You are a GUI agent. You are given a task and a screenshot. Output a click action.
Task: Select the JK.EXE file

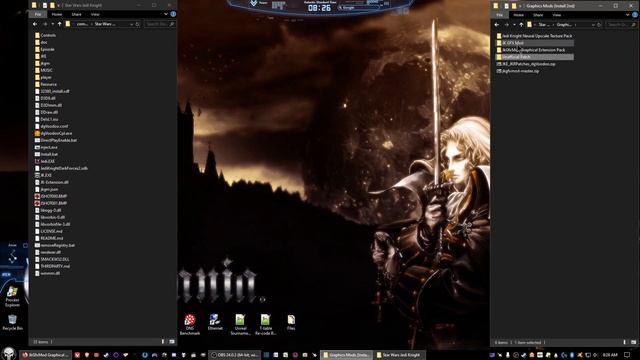44,175
